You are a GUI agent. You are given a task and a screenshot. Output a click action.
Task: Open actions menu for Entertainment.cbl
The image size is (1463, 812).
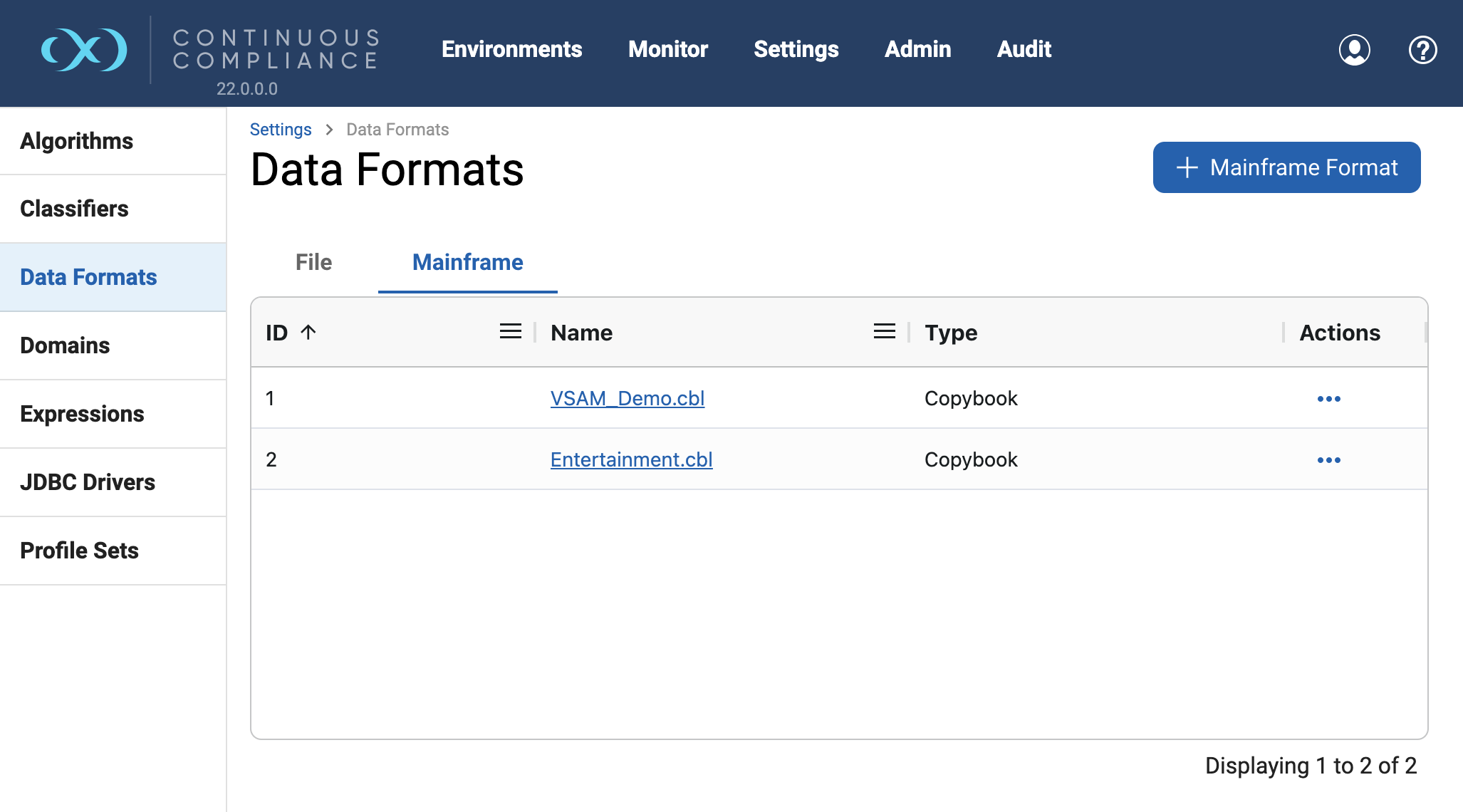(1328, 460)
